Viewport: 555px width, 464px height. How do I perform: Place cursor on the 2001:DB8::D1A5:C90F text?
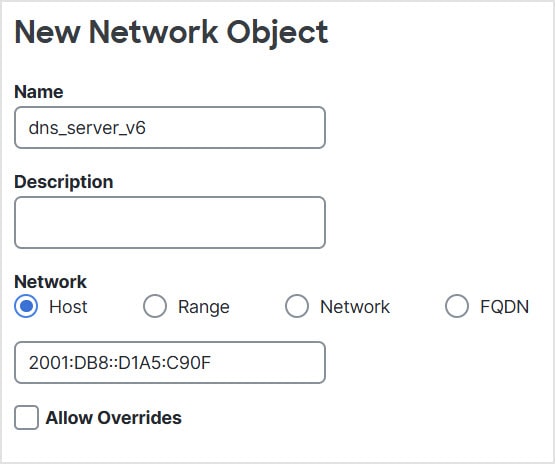point(120,363)
